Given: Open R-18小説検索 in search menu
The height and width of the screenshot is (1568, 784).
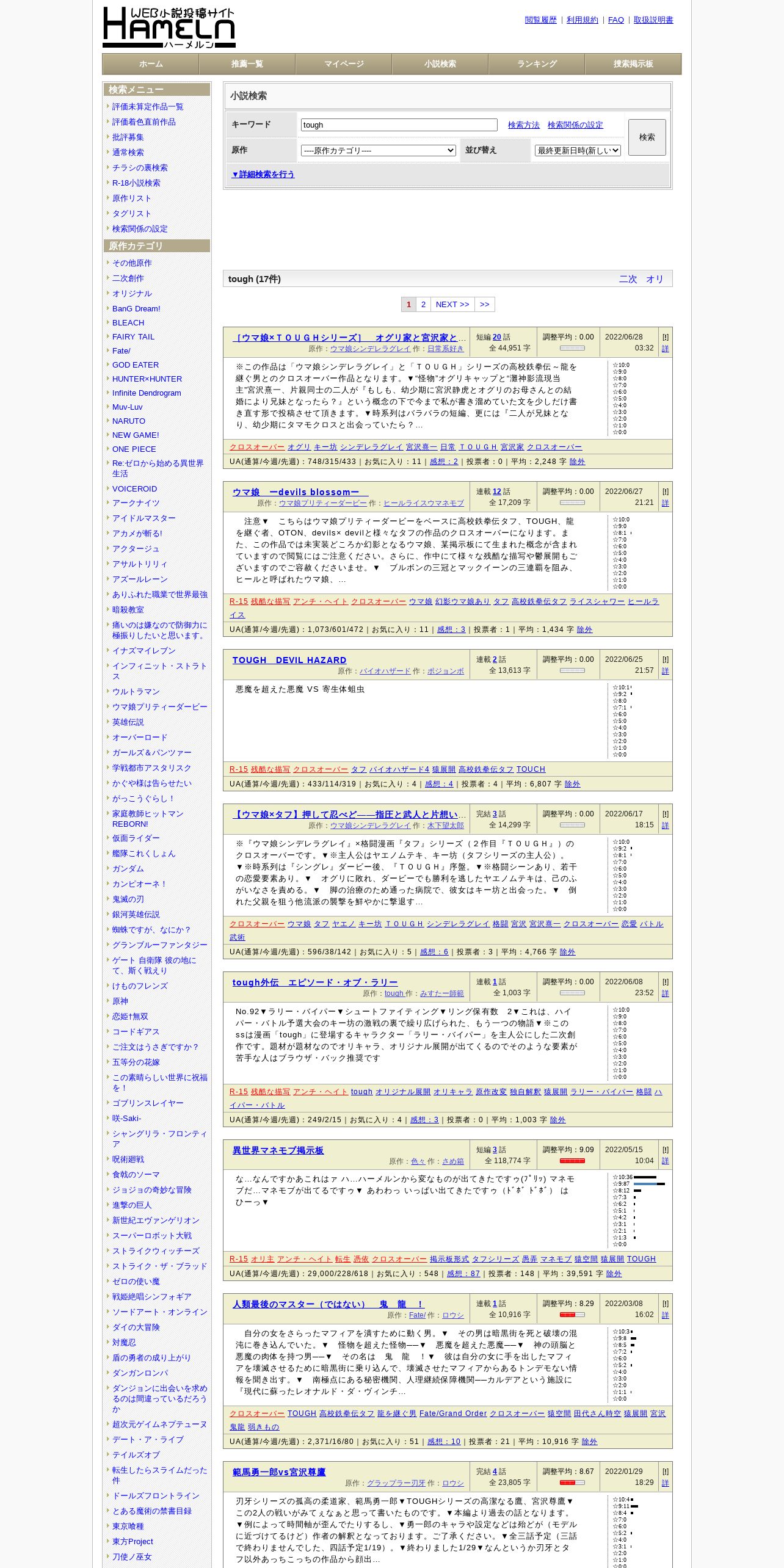Looking at the screenshot, I should tap(136, 183).
